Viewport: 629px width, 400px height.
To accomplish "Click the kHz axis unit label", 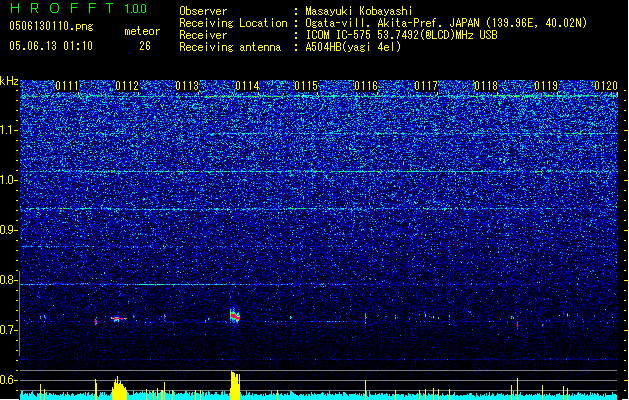I will coord(9,81).
